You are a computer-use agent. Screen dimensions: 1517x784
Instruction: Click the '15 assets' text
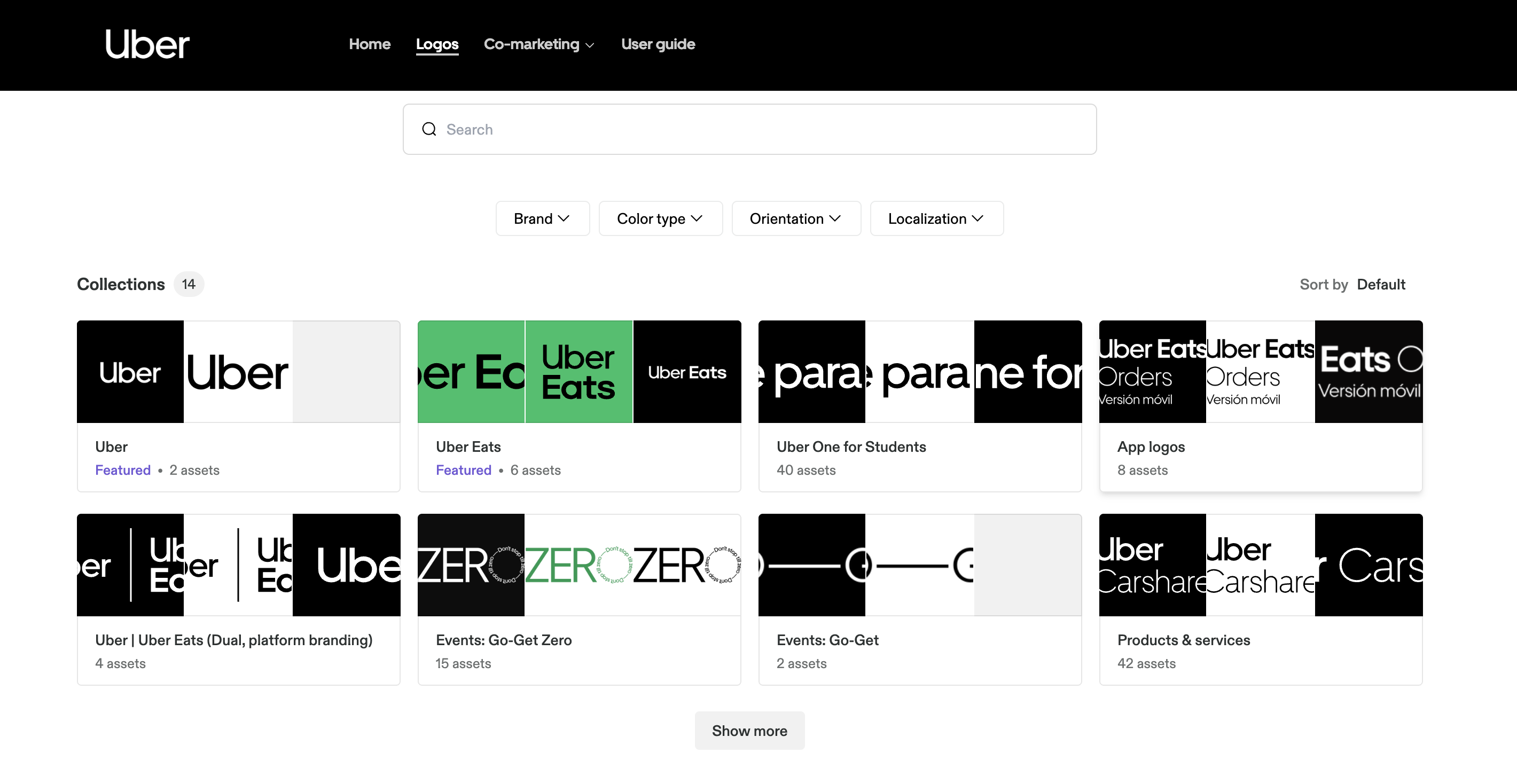(463, 663)
